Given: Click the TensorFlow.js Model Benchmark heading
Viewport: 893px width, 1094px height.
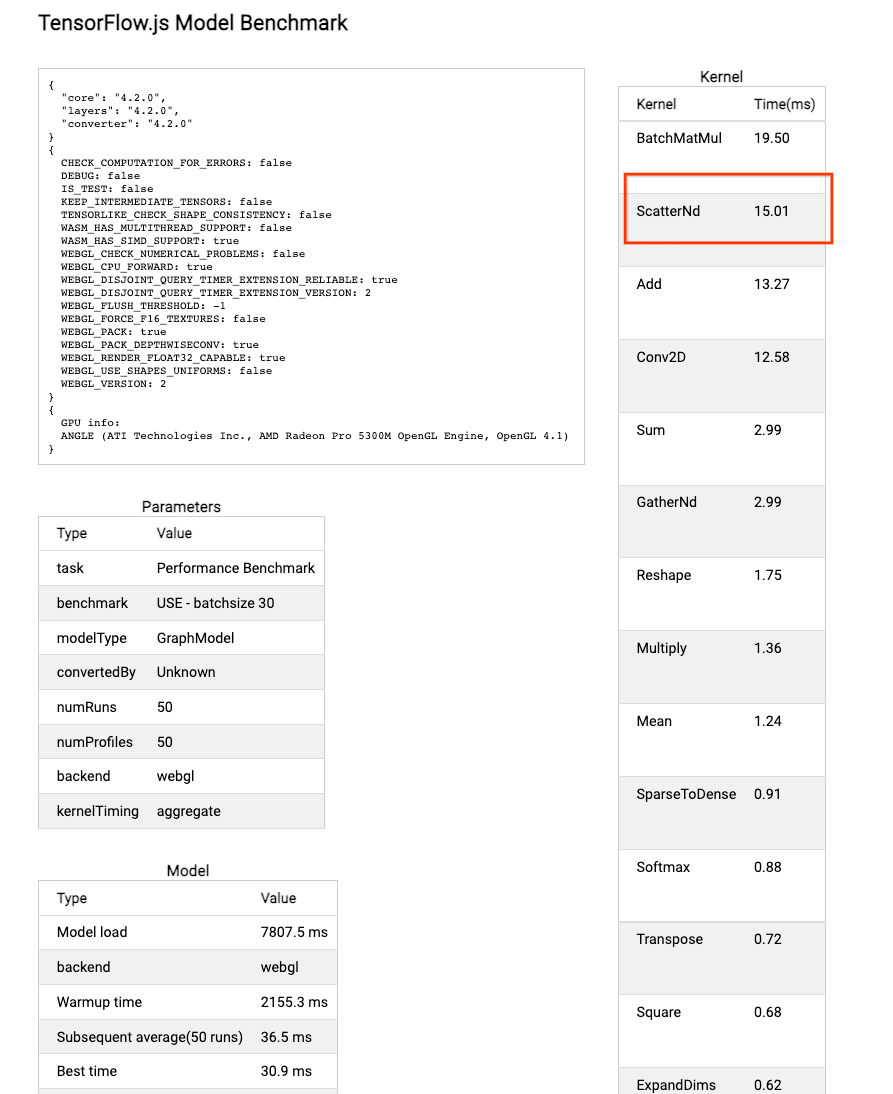Looking at the screenshot, I should pos(193,23).
